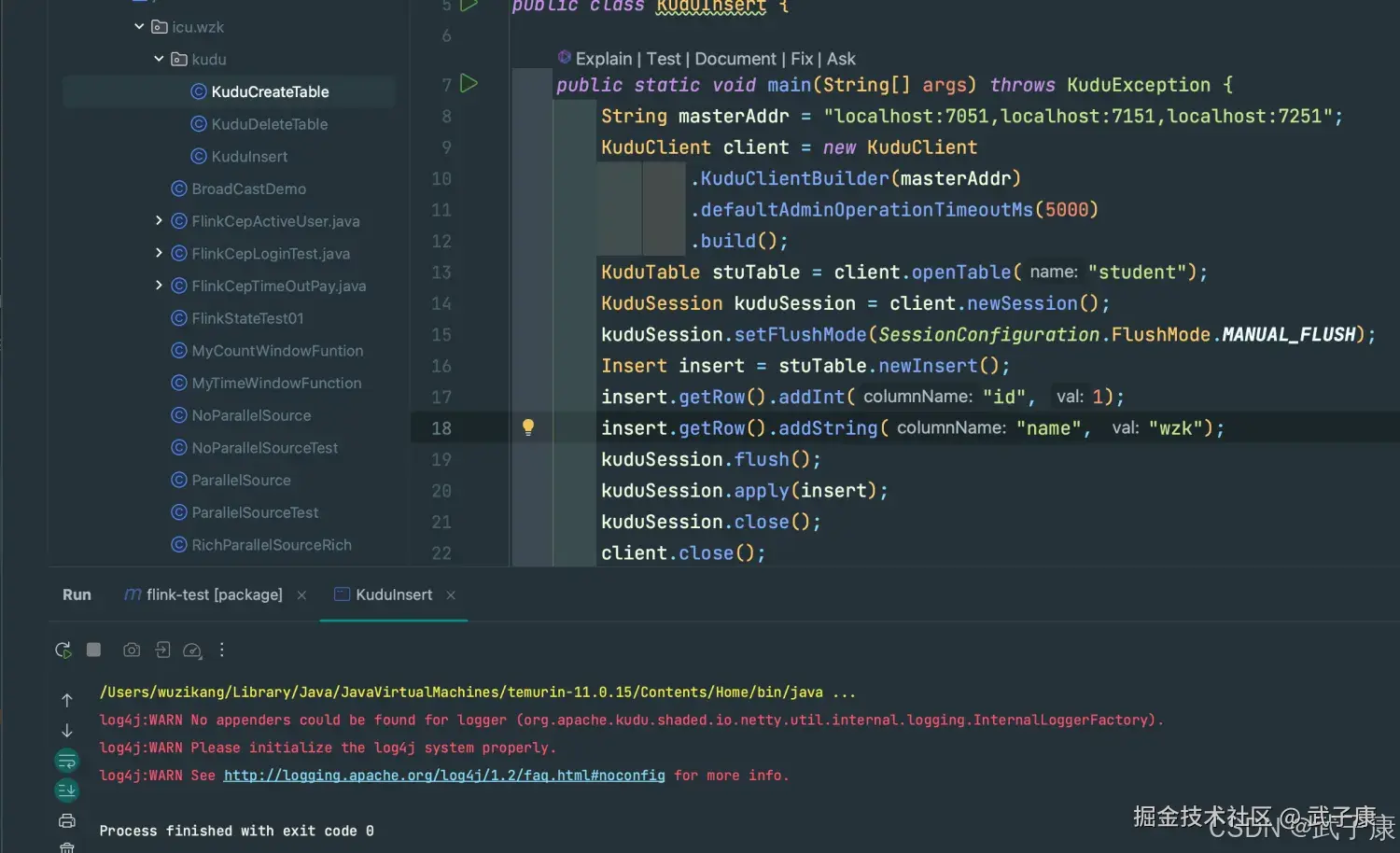This screenshot has height=853, width=1400.
Task: Close the KuduInsert run tab
Action: click(x=451, y=595)
